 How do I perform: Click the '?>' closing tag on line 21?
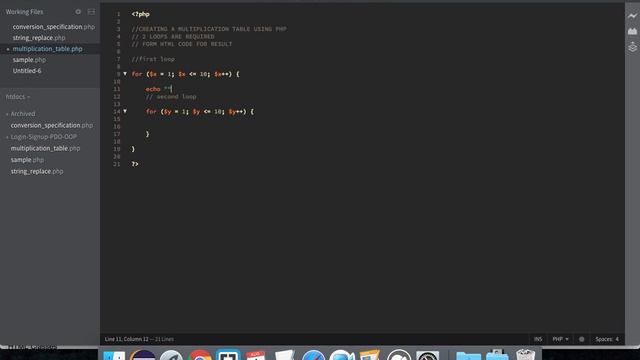tap(135, 164)
